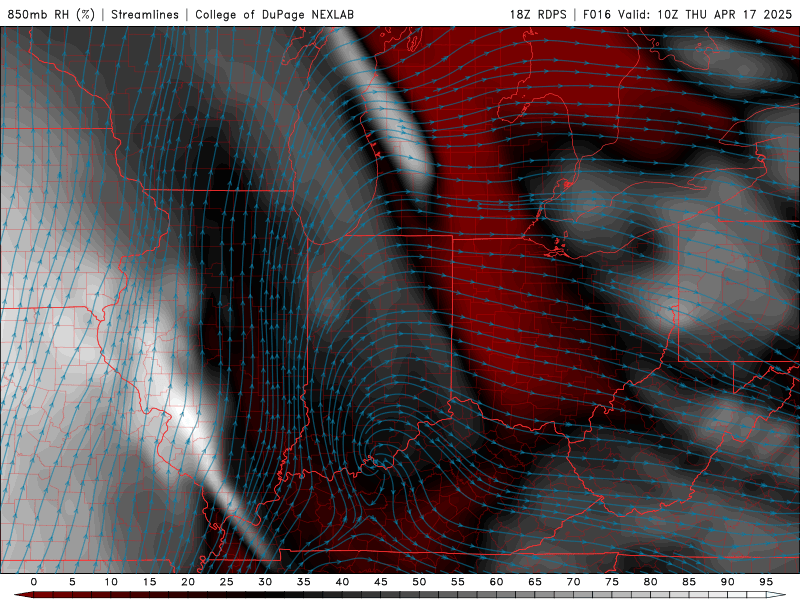Click the colorbar label '0'

point(34,582)
